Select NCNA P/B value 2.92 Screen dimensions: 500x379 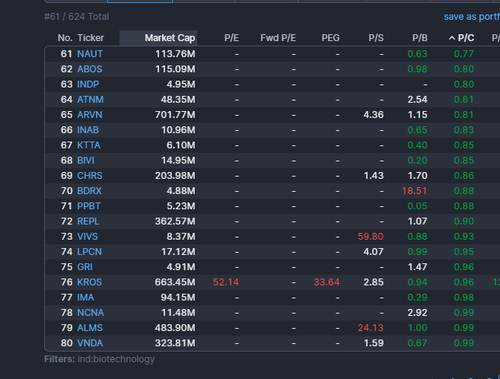417,312
